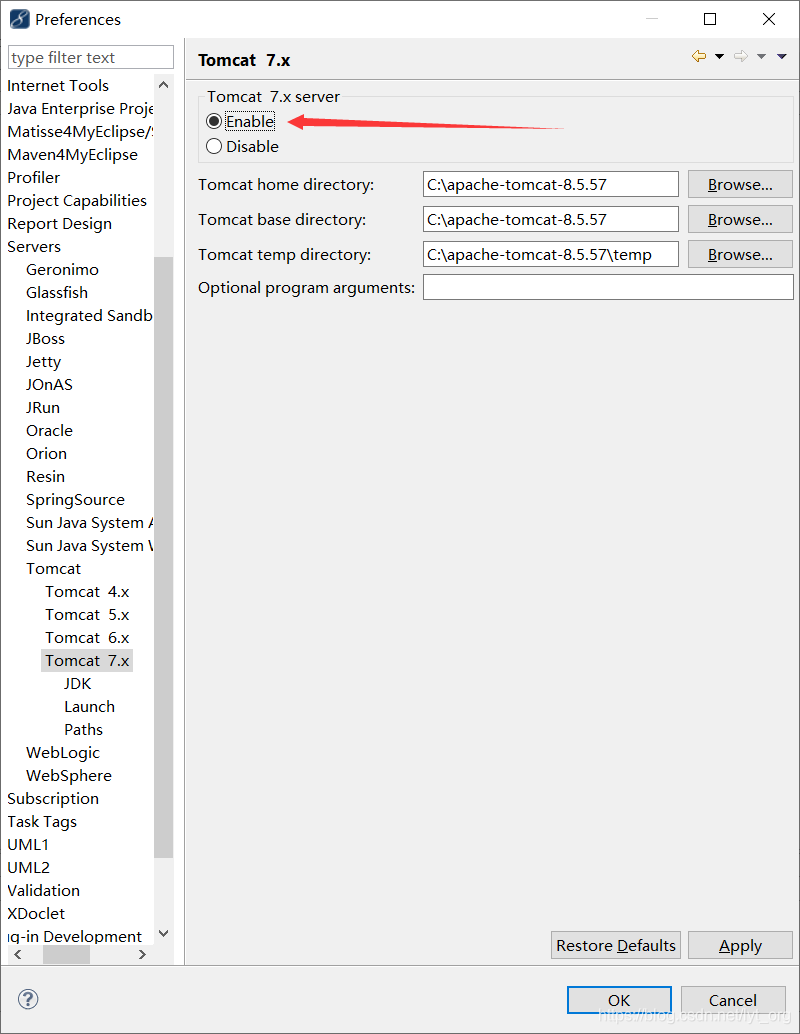Image resolution: width=800 pixels, height=1034 pixels.
Task: Select Tomcat 7.x in tree
Action: point(87,661)
